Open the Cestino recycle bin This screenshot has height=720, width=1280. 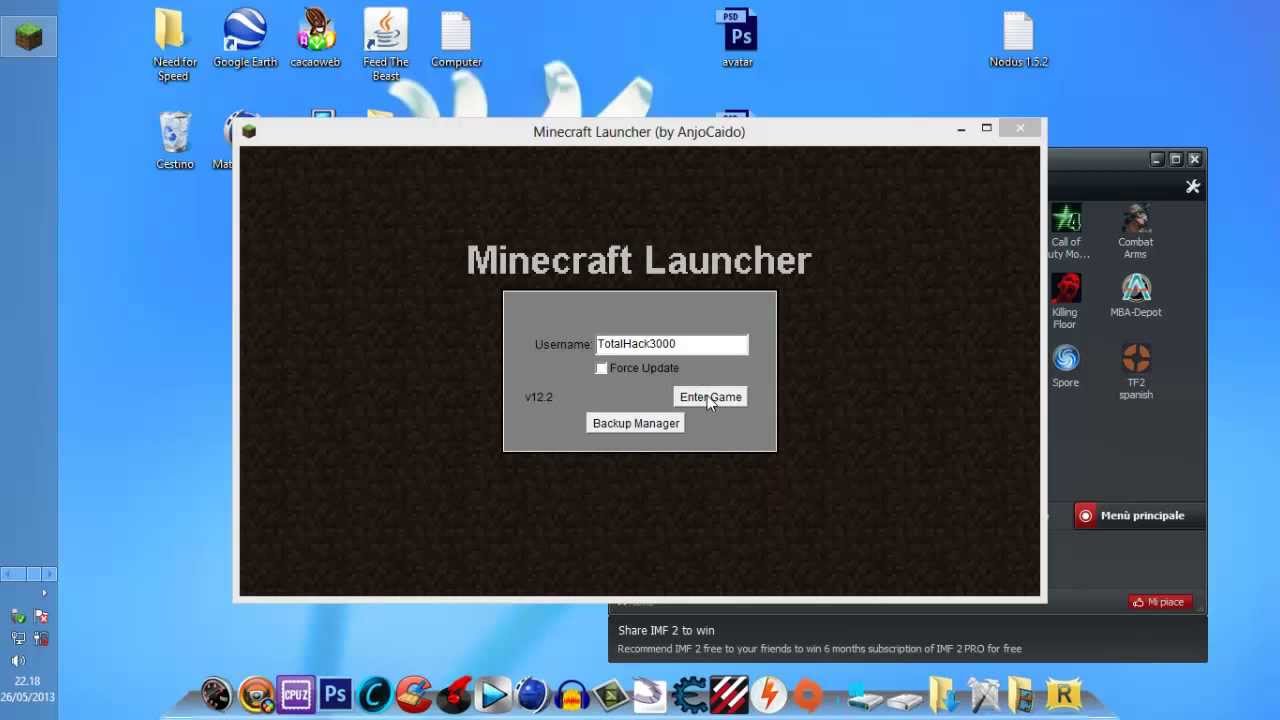click(175, 140)
